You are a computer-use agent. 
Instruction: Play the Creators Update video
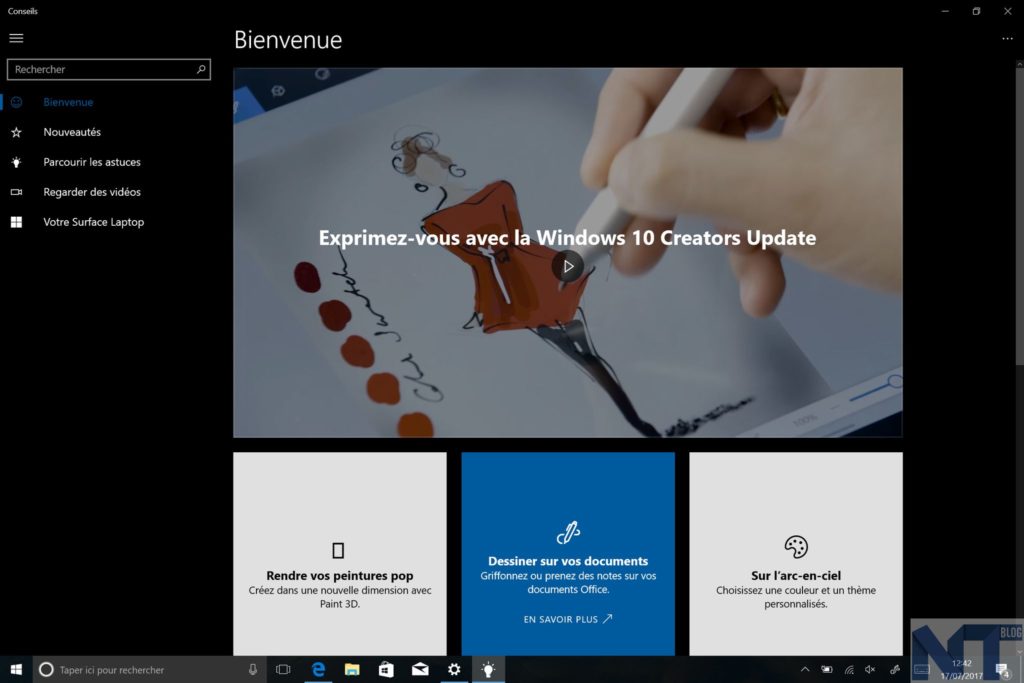tap(568, 266)
